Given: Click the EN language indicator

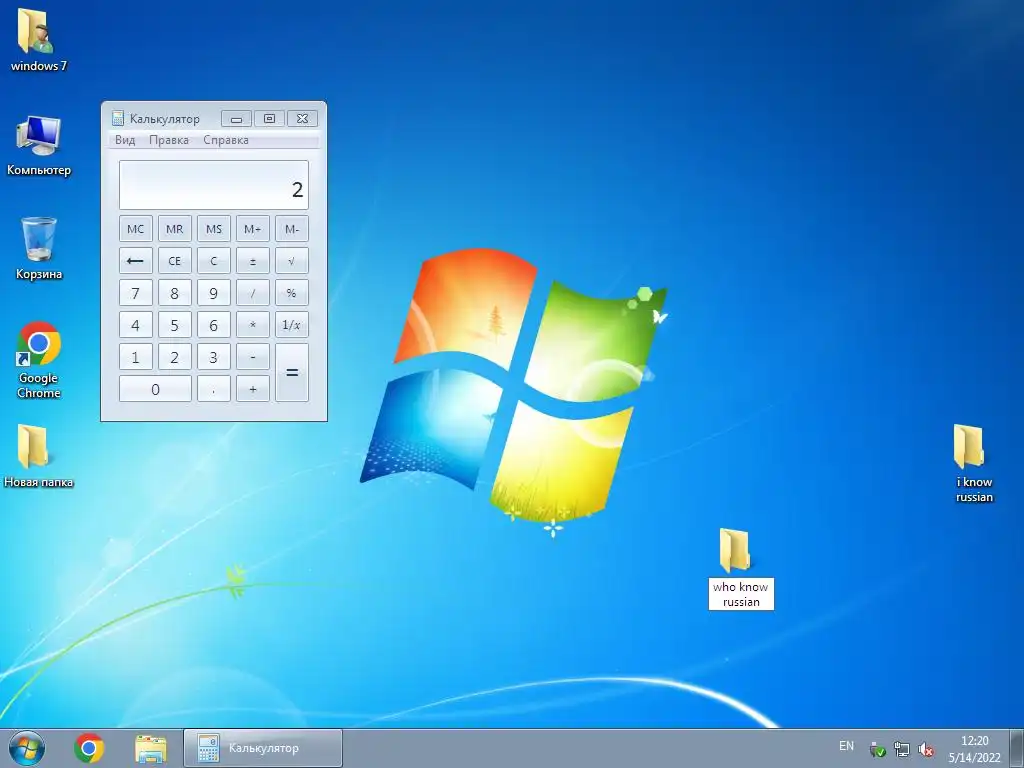Looking at the screenshot, I should 846,746.
